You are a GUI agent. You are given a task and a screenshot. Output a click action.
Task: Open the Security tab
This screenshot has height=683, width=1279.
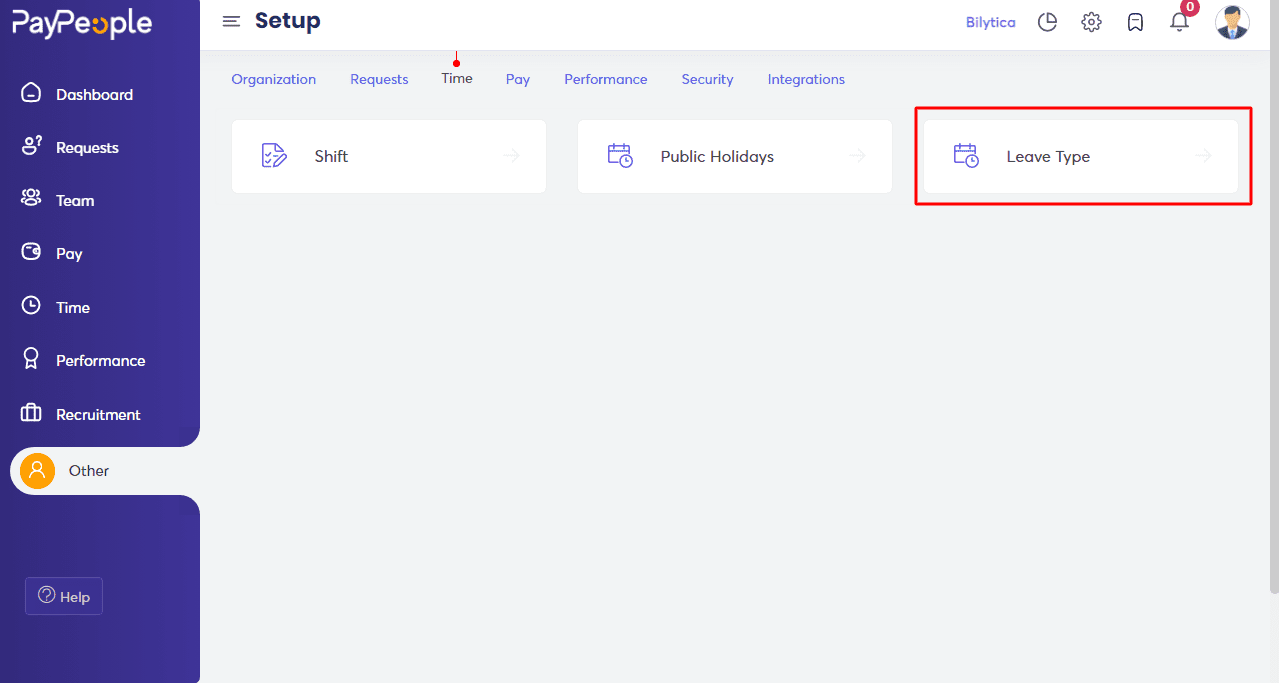pyautogui.click(x=708, y=79)
